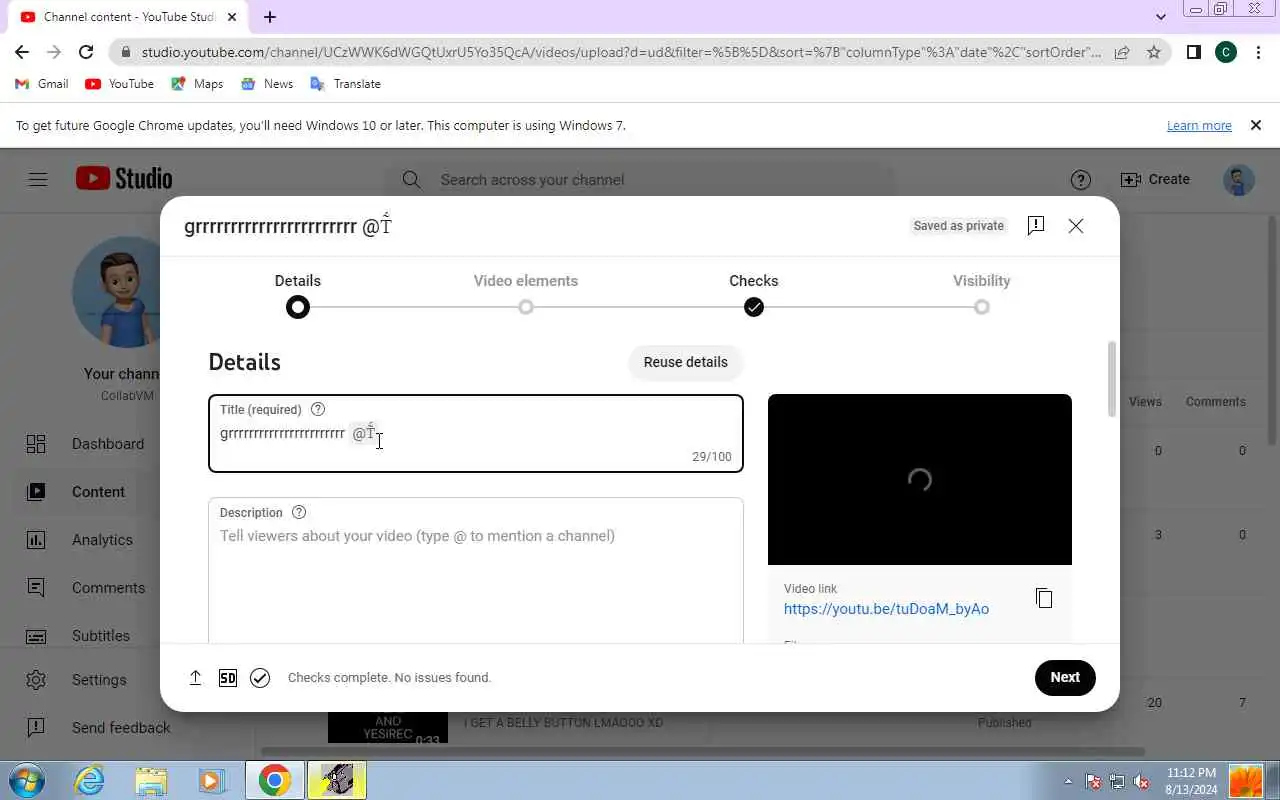The image size is (1280, 800).
Task: Open the Translate bookmark
Action: (346, 84)
